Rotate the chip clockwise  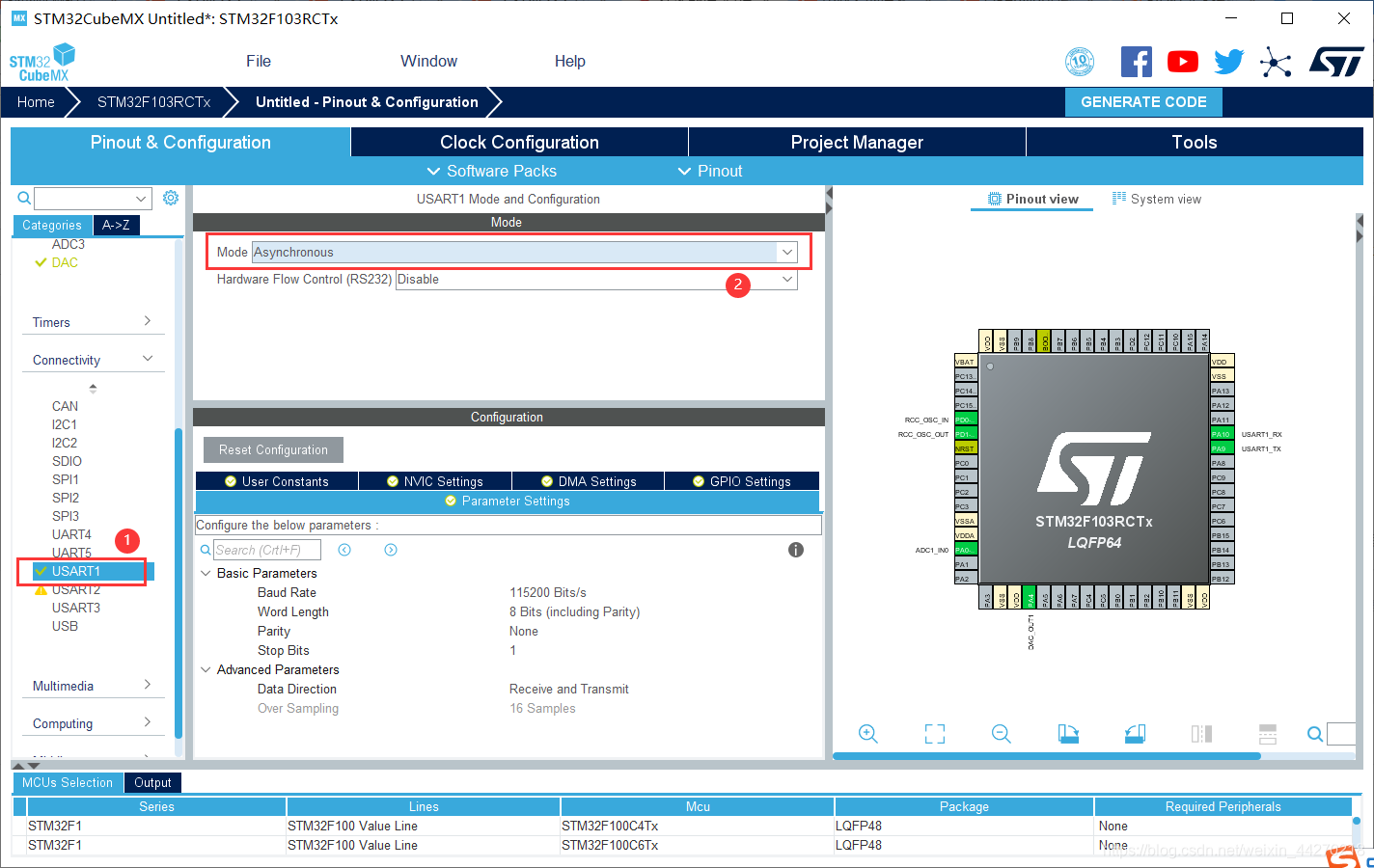pos(1068,734)
